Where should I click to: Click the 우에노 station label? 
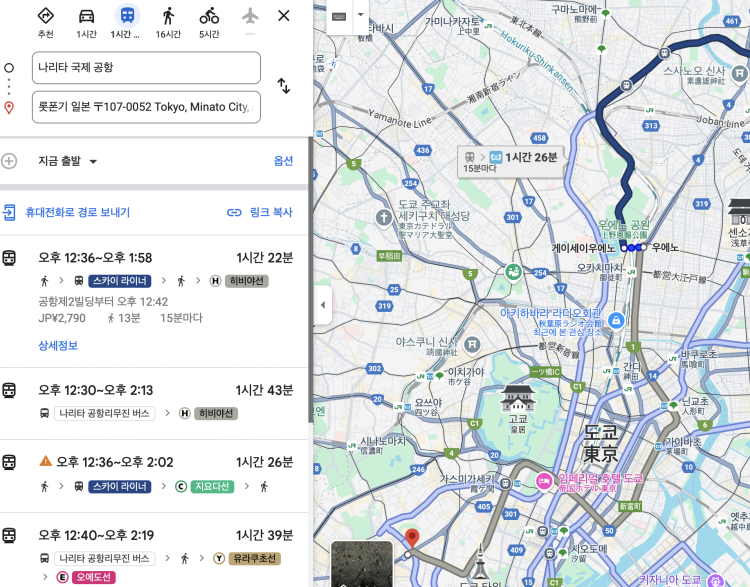665,247
